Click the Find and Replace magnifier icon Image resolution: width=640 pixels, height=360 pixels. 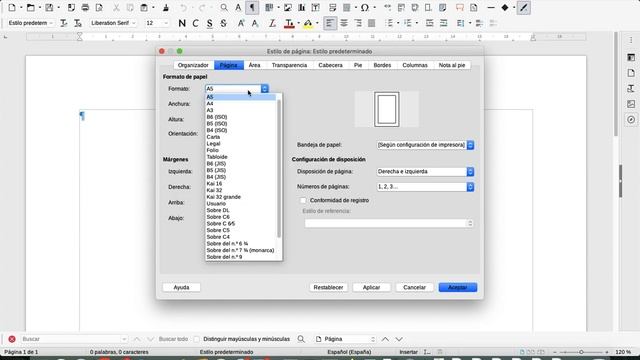pyautogui.click(x=224, y=7)
